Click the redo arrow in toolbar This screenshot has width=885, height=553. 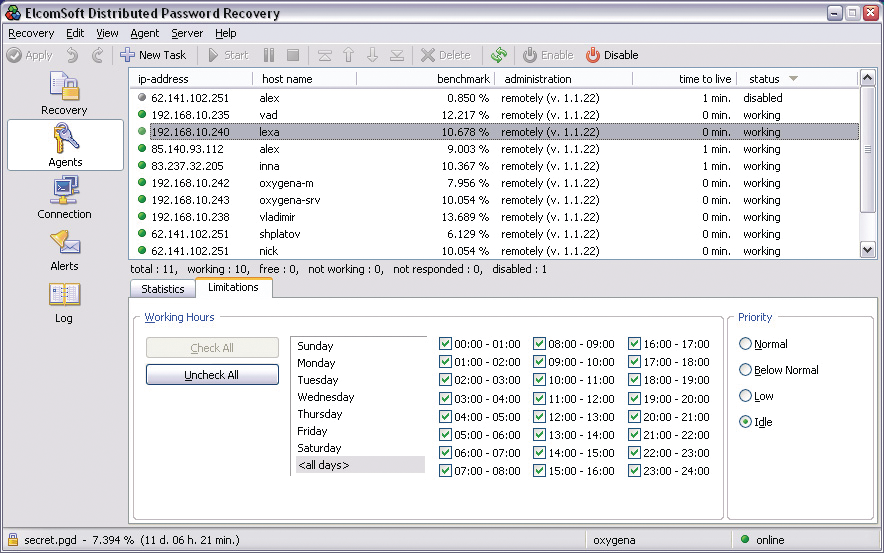(x=98, y=55)
